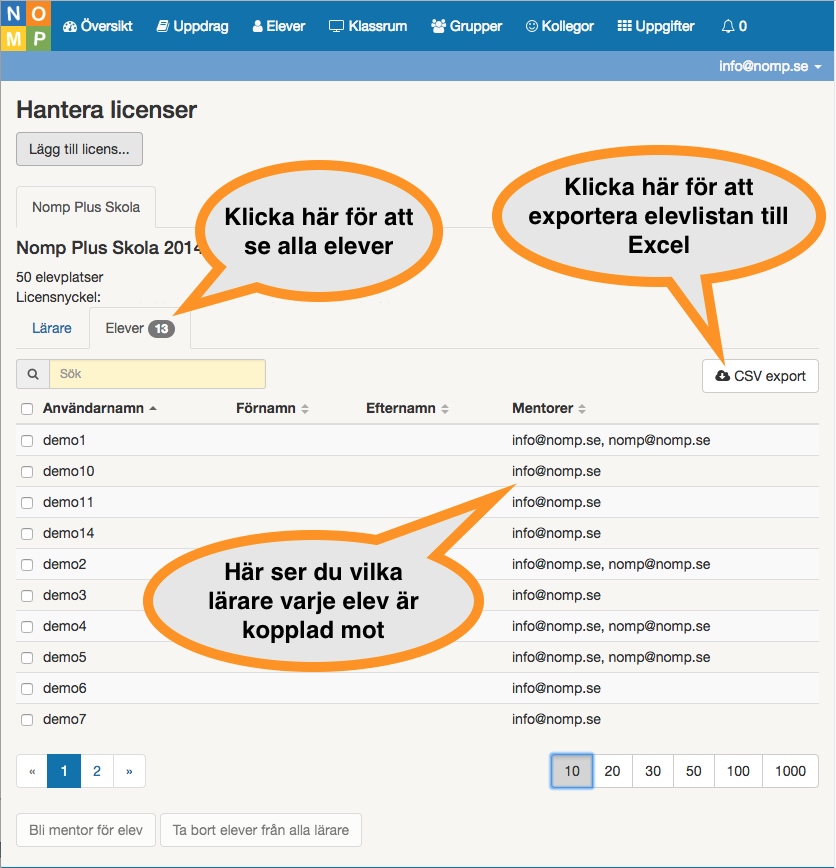Screen dimensions: 836x868
Task: Tick the checkbox for demo1
Action: (27, 441)
